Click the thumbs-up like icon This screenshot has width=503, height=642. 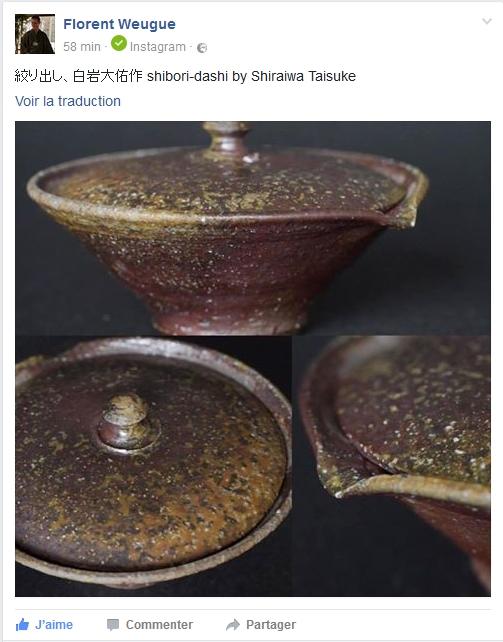pyautogui.click(x=22, y=625)
